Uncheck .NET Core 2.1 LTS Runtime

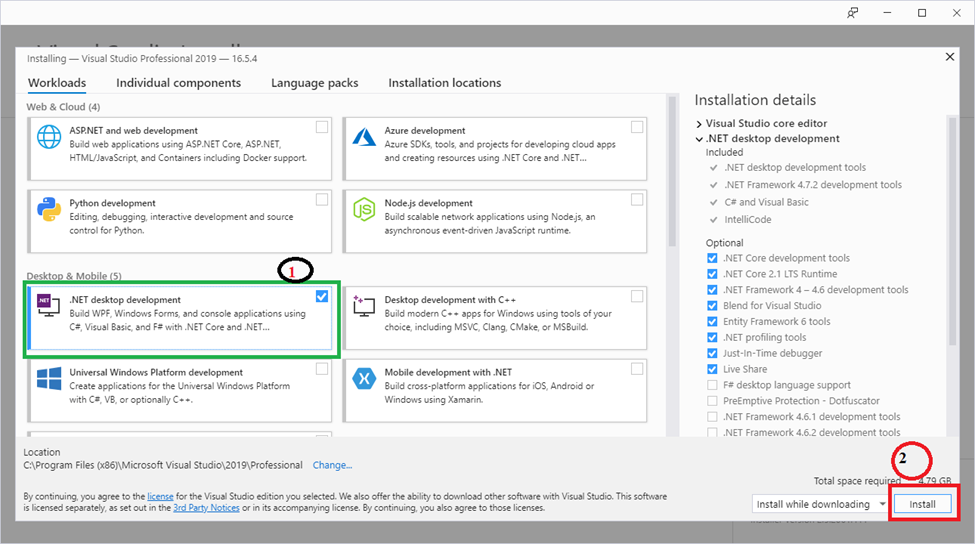[712, 274]
